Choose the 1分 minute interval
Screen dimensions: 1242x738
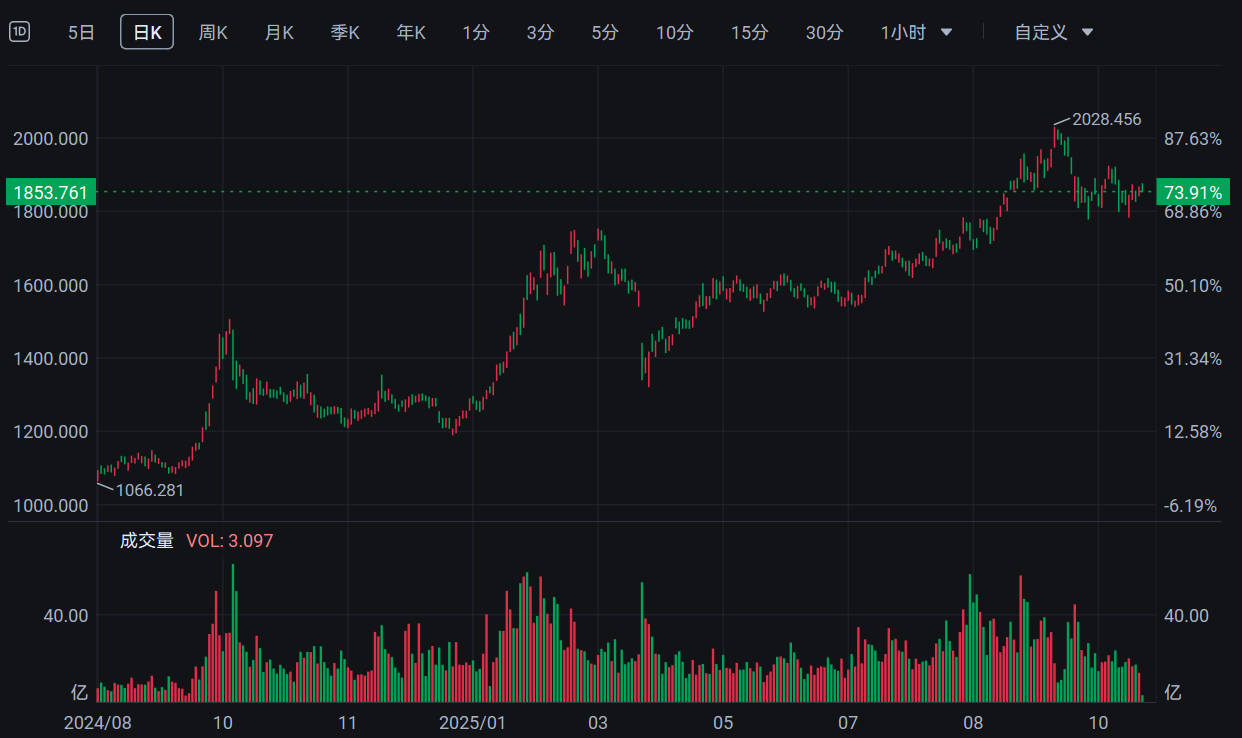pyautogui.click(x=476, y=32)
